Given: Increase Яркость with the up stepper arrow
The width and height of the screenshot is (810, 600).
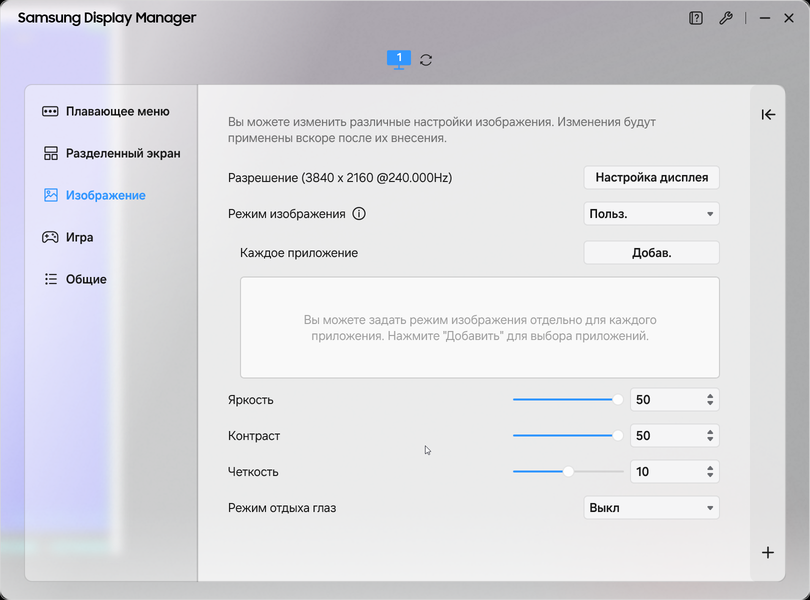Looking at the screenshot, I should pyautogui.click(x=710, y=396).
